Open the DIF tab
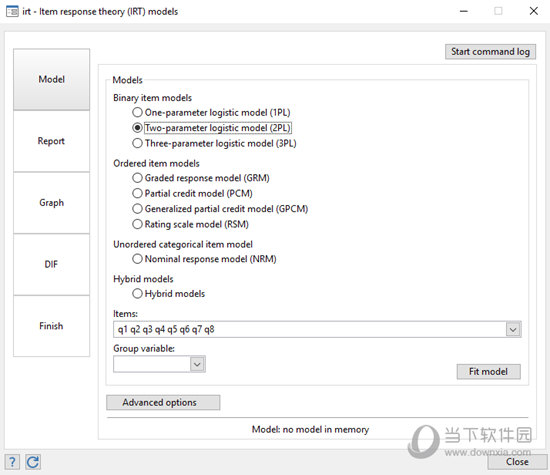550x475 pixels. [x=52, y=265]
